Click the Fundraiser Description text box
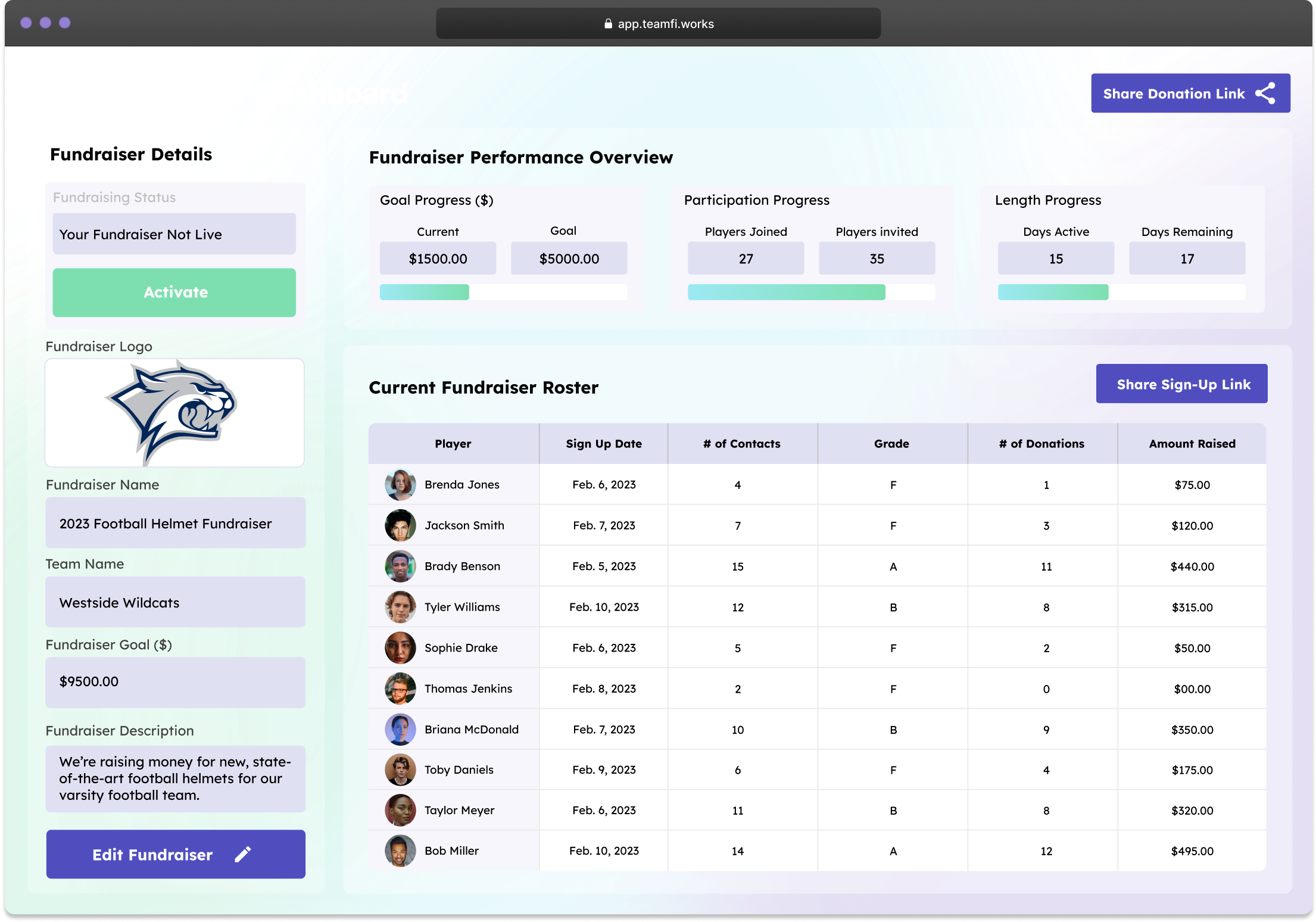Viewport: 1316px width, 922px height. tap(175, 778)
